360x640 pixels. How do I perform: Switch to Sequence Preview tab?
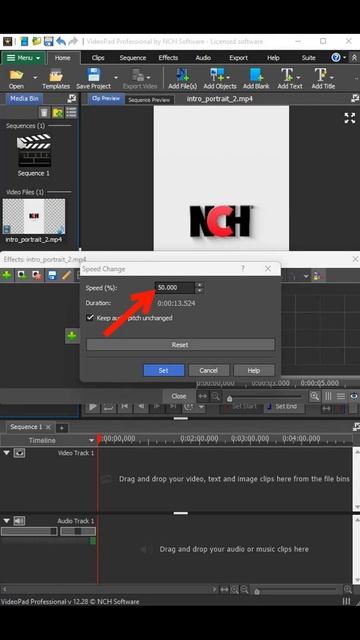point(149,100)
